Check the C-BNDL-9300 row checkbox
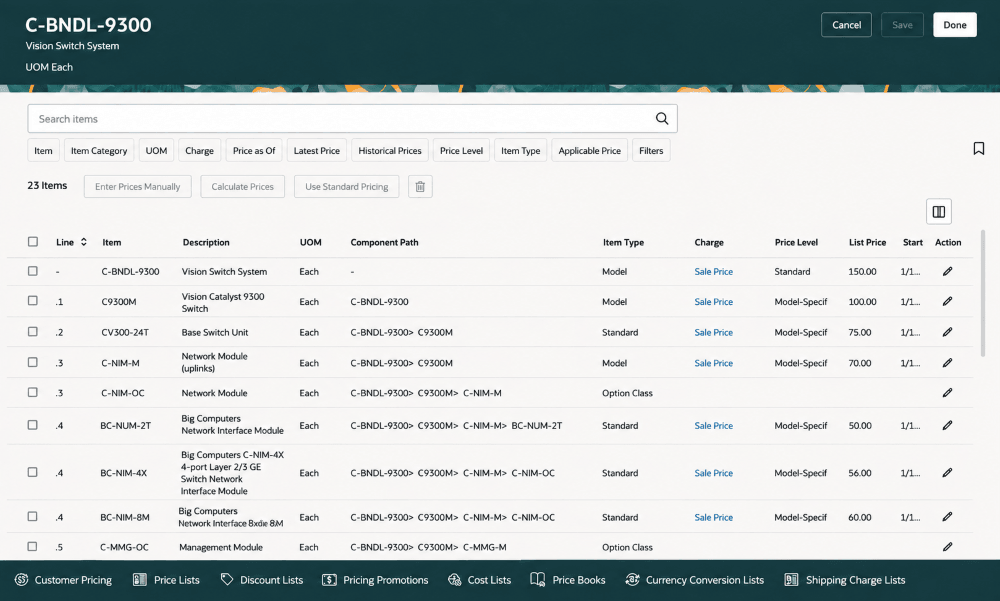The height and width of the screenshot is (601, 1000). [x=33, y=271]
